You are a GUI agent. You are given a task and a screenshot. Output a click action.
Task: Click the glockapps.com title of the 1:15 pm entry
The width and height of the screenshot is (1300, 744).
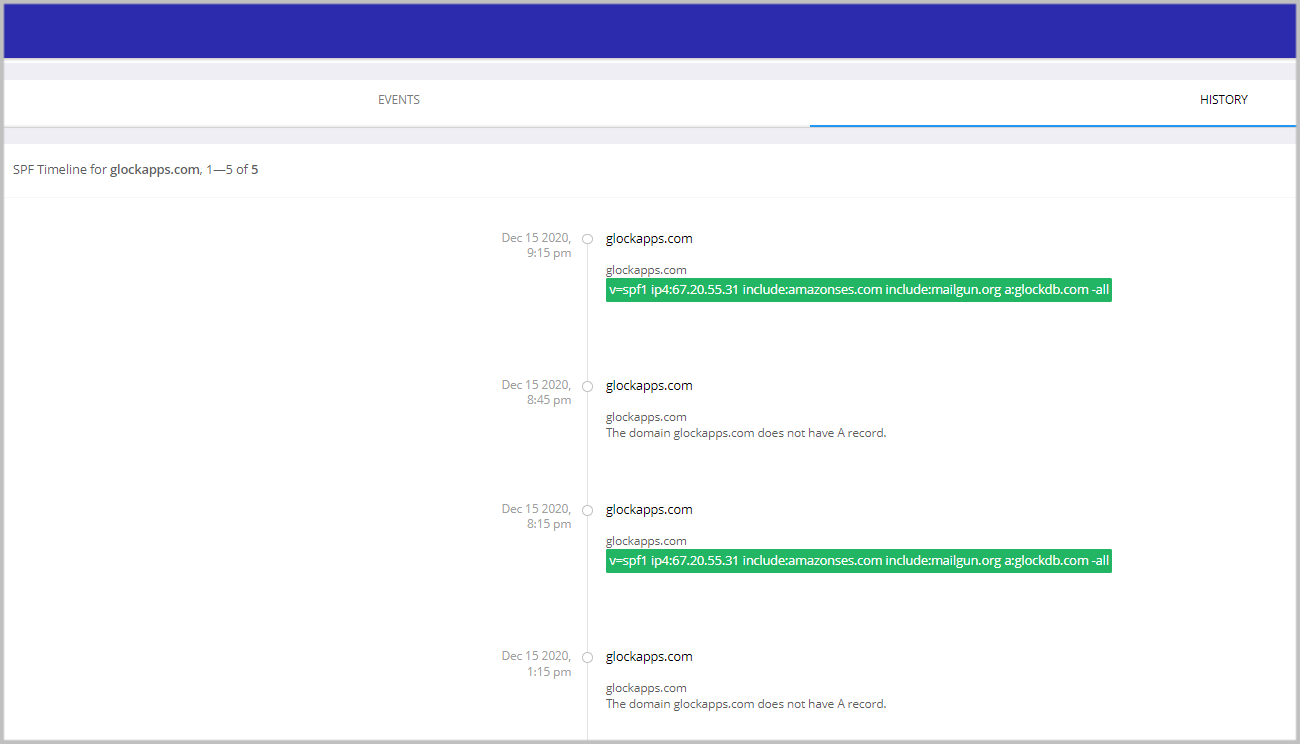click(x=649, y=657)
